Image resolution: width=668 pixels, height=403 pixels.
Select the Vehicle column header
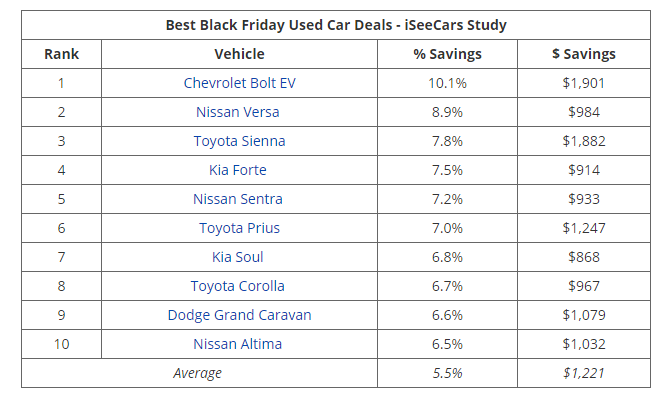coord(239,54)
